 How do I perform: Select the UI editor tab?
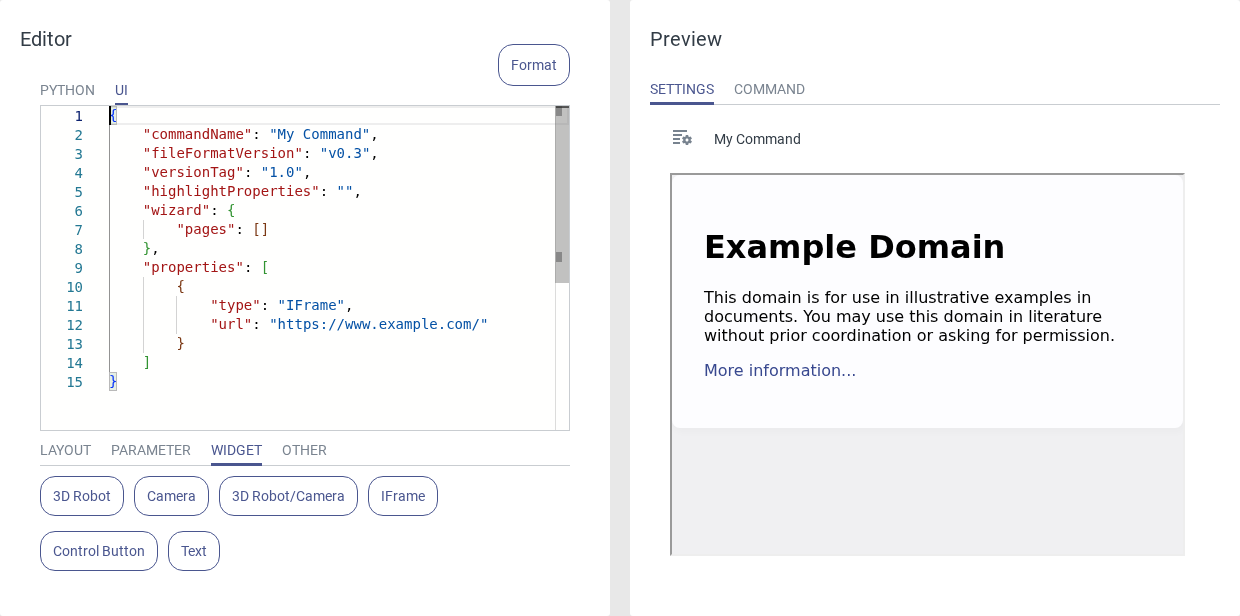[x=121, y=90]
